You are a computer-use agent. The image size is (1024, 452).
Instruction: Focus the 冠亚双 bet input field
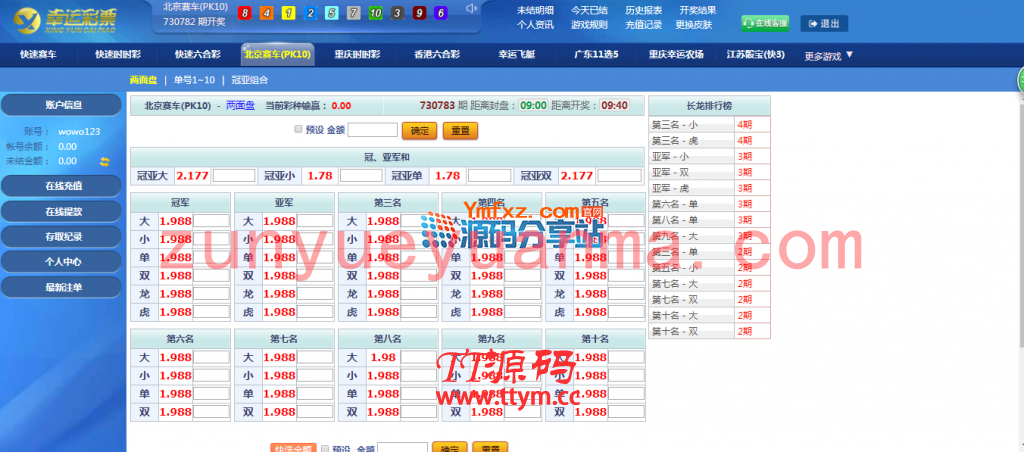(619, 175)
